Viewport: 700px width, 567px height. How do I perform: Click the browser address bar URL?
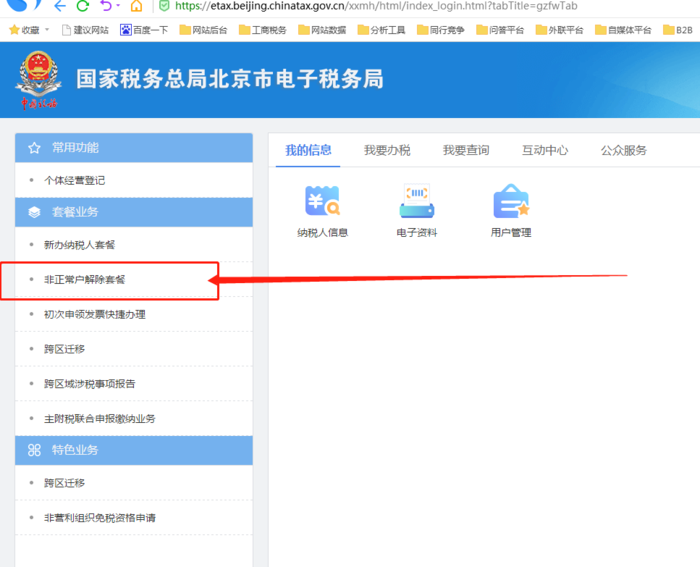pyautogui.click(x=376, y=6)
